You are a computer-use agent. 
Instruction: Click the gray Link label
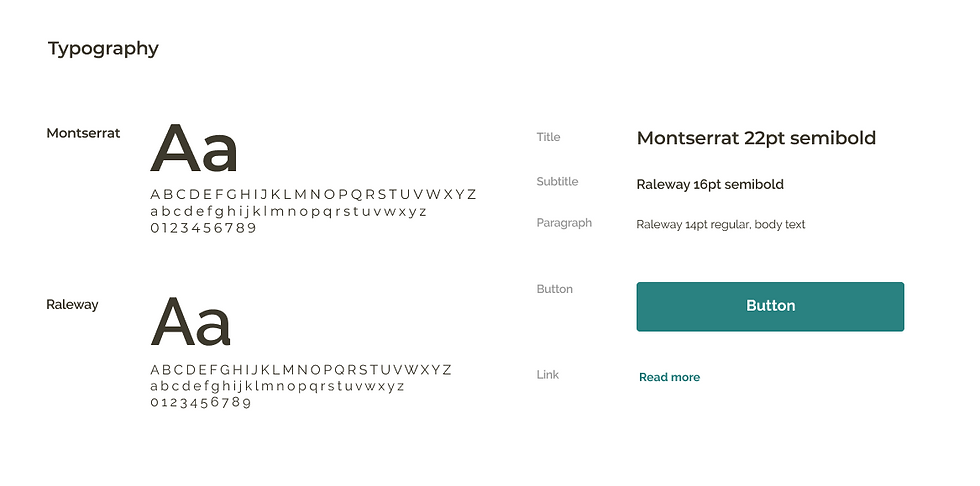pos(548,374)
